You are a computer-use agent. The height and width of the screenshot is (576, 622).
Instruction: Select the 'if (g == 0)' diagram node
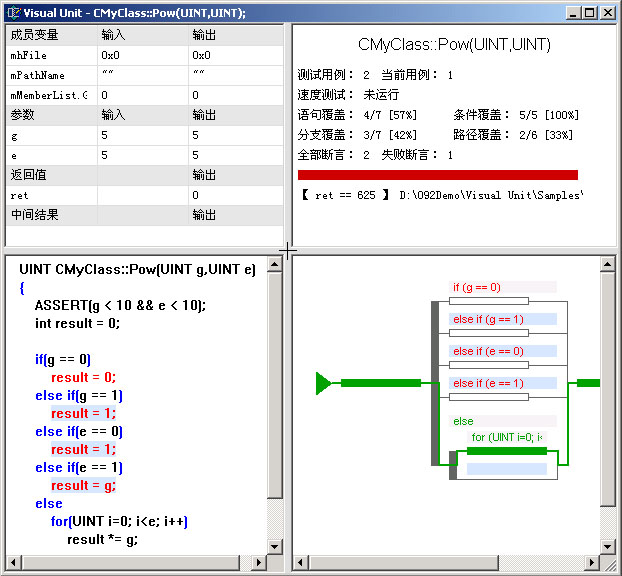(503, 287)
